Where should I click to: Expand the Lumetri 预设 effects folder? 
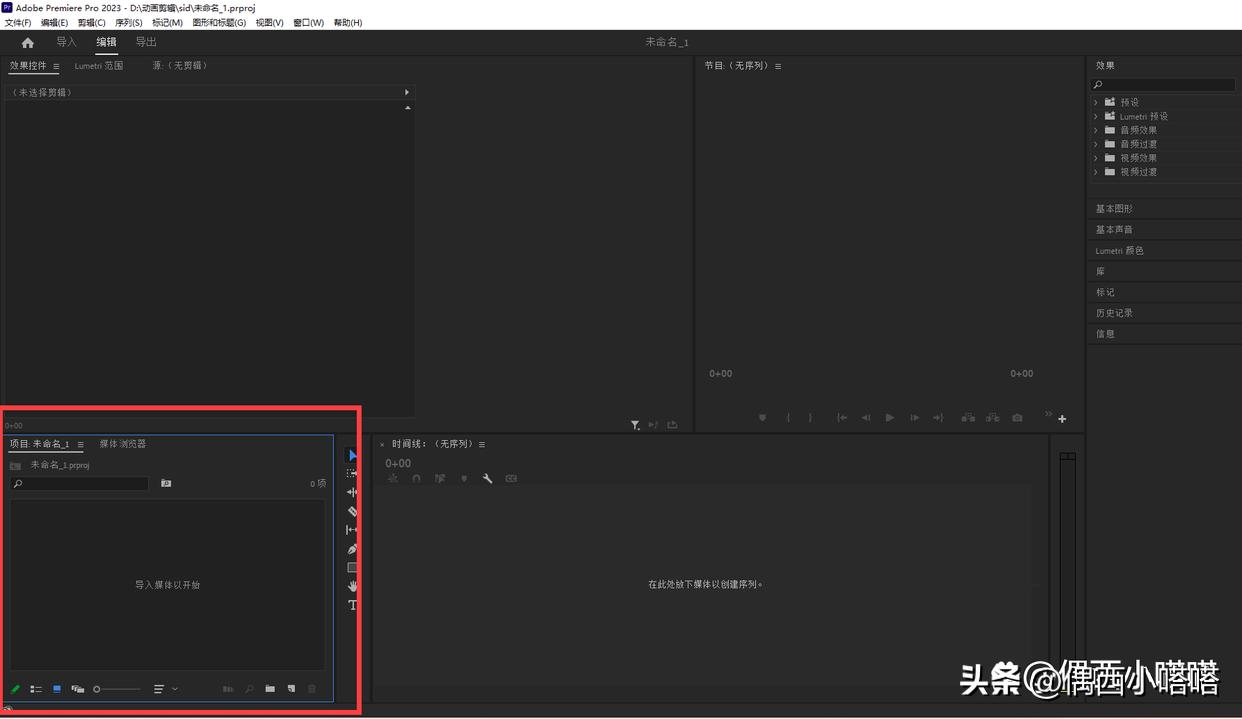(1096, 116)
